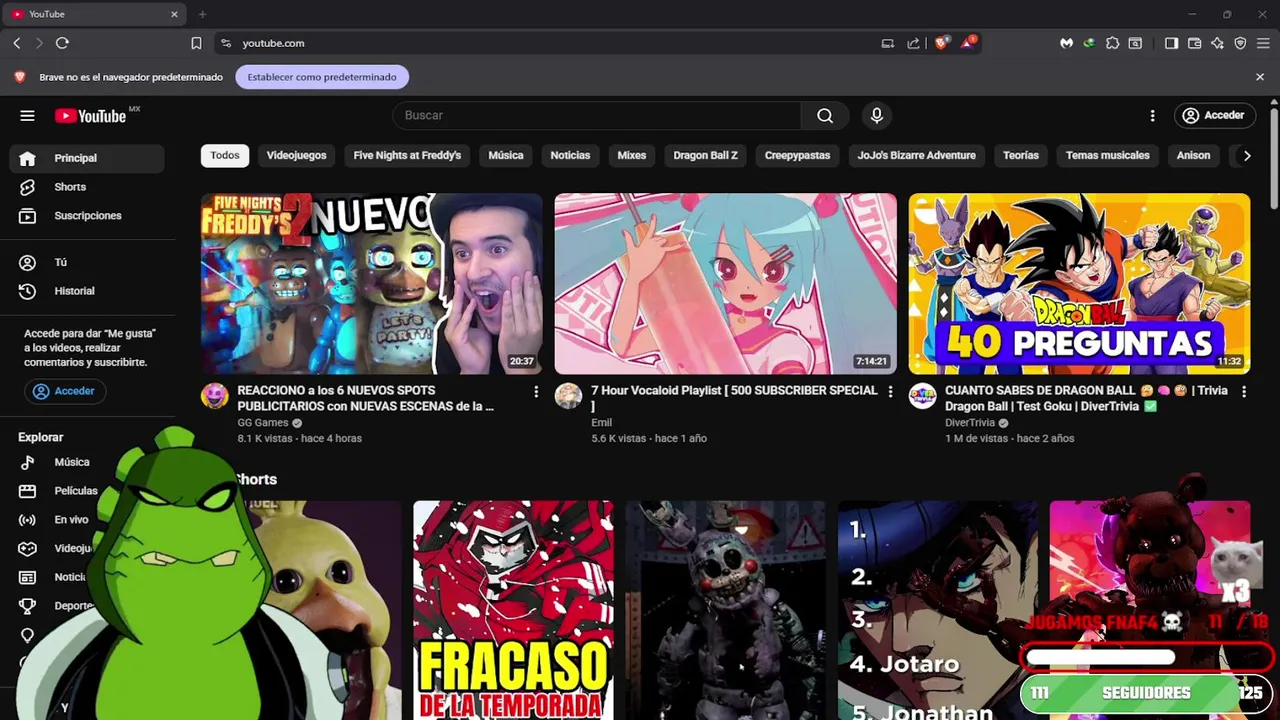This screenshot has width=1280, height=720.
Task: Open the extensions puzzle icon
Action: coord(1112,43)
